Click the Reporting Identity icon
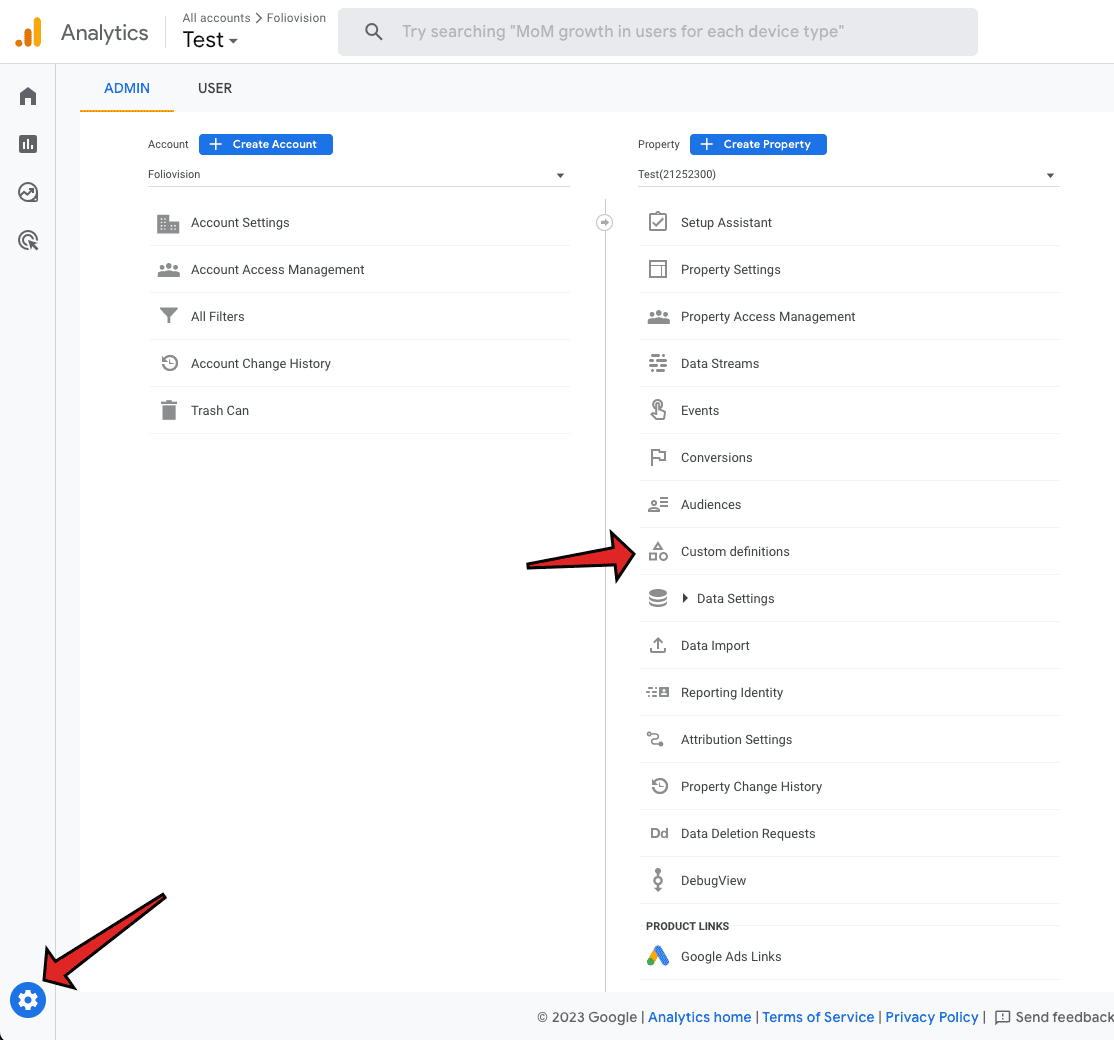Viewport: 1114px width, 1040px height. click(658, 692)
